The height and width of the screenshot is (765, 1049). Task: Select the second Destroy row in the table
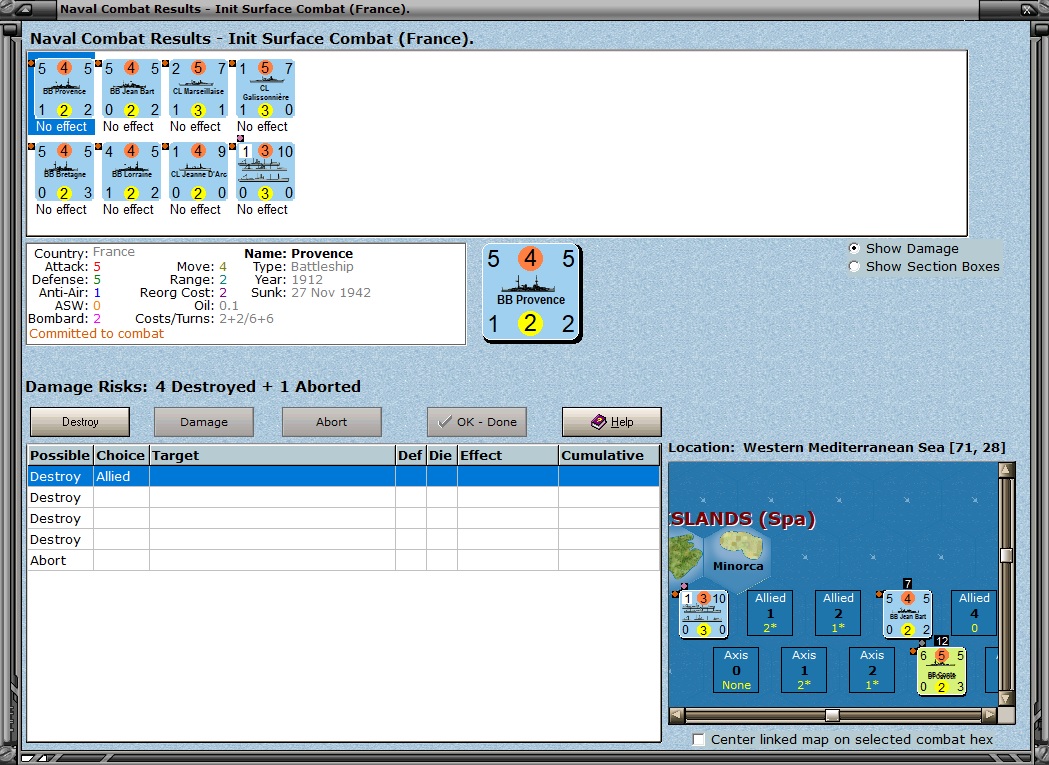coord(343,497)
